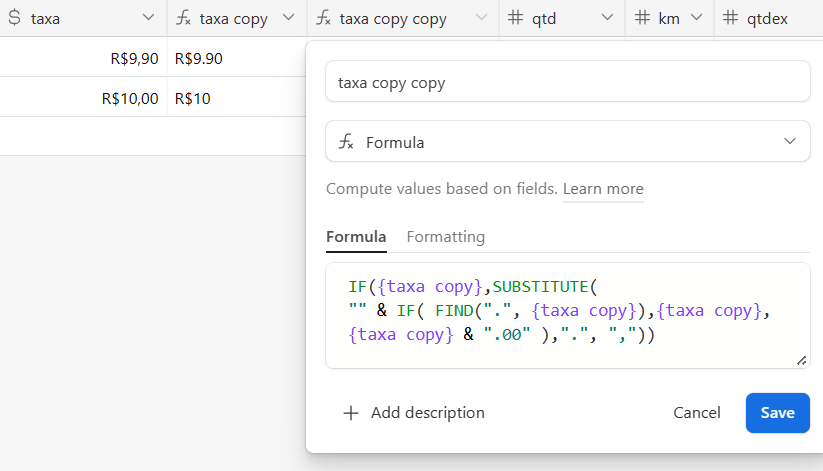Click the plus icon beside Add description

click(351, 413)
